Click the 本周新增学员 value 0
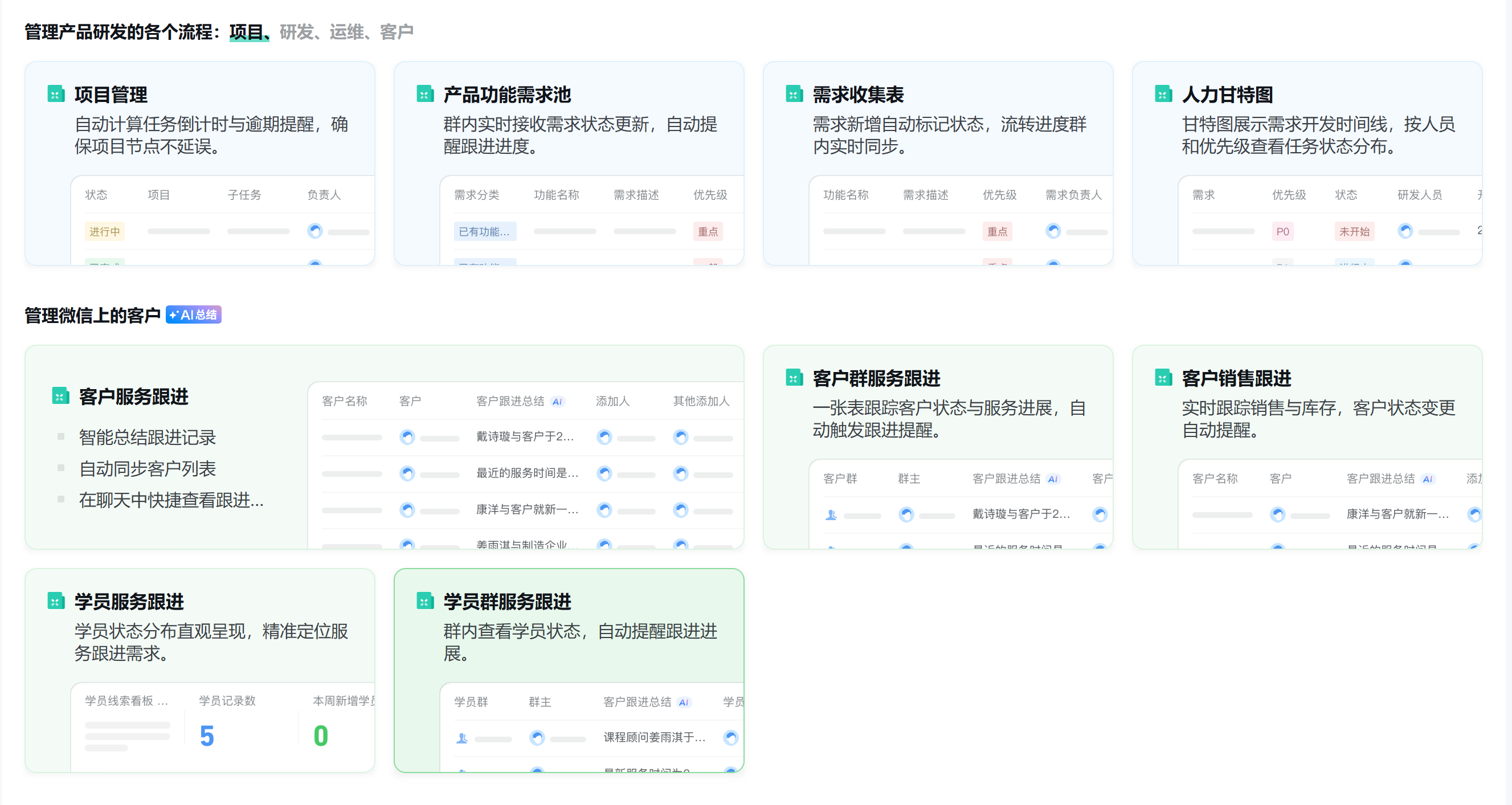The image size is (1512, 805). (x=321, y=735)
